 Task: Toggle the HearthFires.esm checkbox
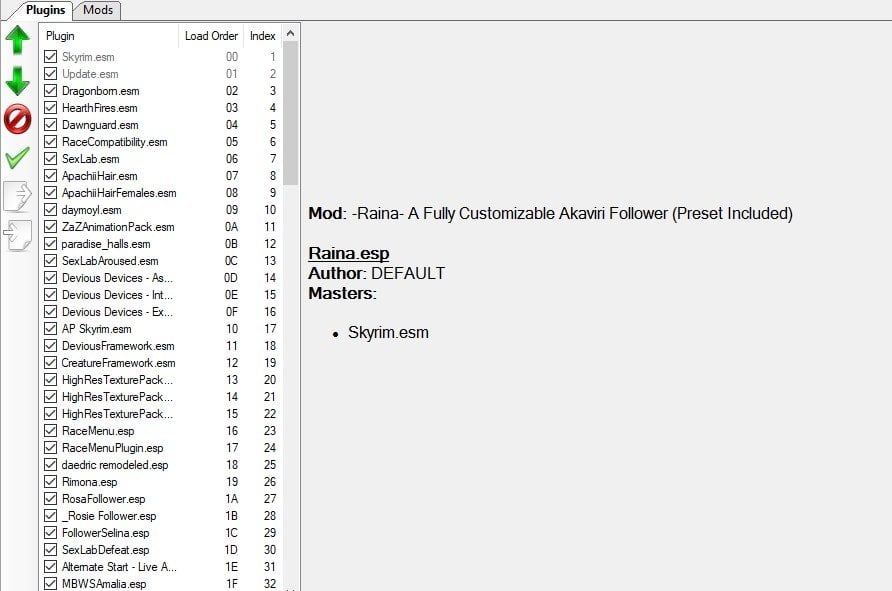pos(51,108)
